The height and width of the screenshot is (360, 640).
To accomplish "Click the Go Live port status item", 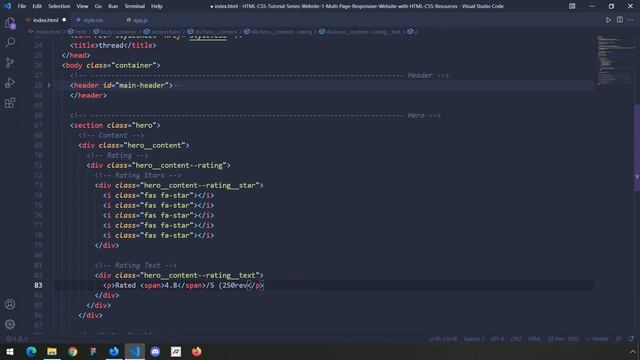I will tap(564, 339).
